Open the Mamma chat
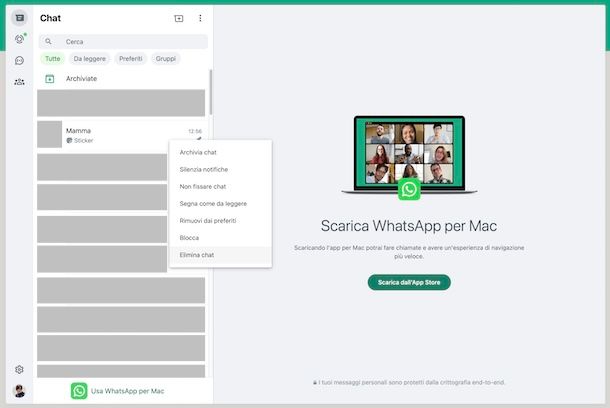Image resolution: width=610 pixels, height=408 pixels. tap(121, 135)
